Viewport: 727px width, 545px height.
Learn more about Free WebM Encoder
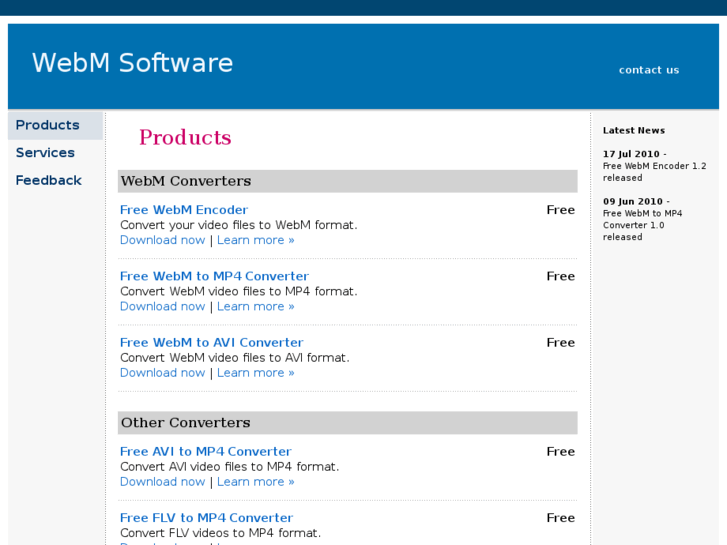coord(255,240)
